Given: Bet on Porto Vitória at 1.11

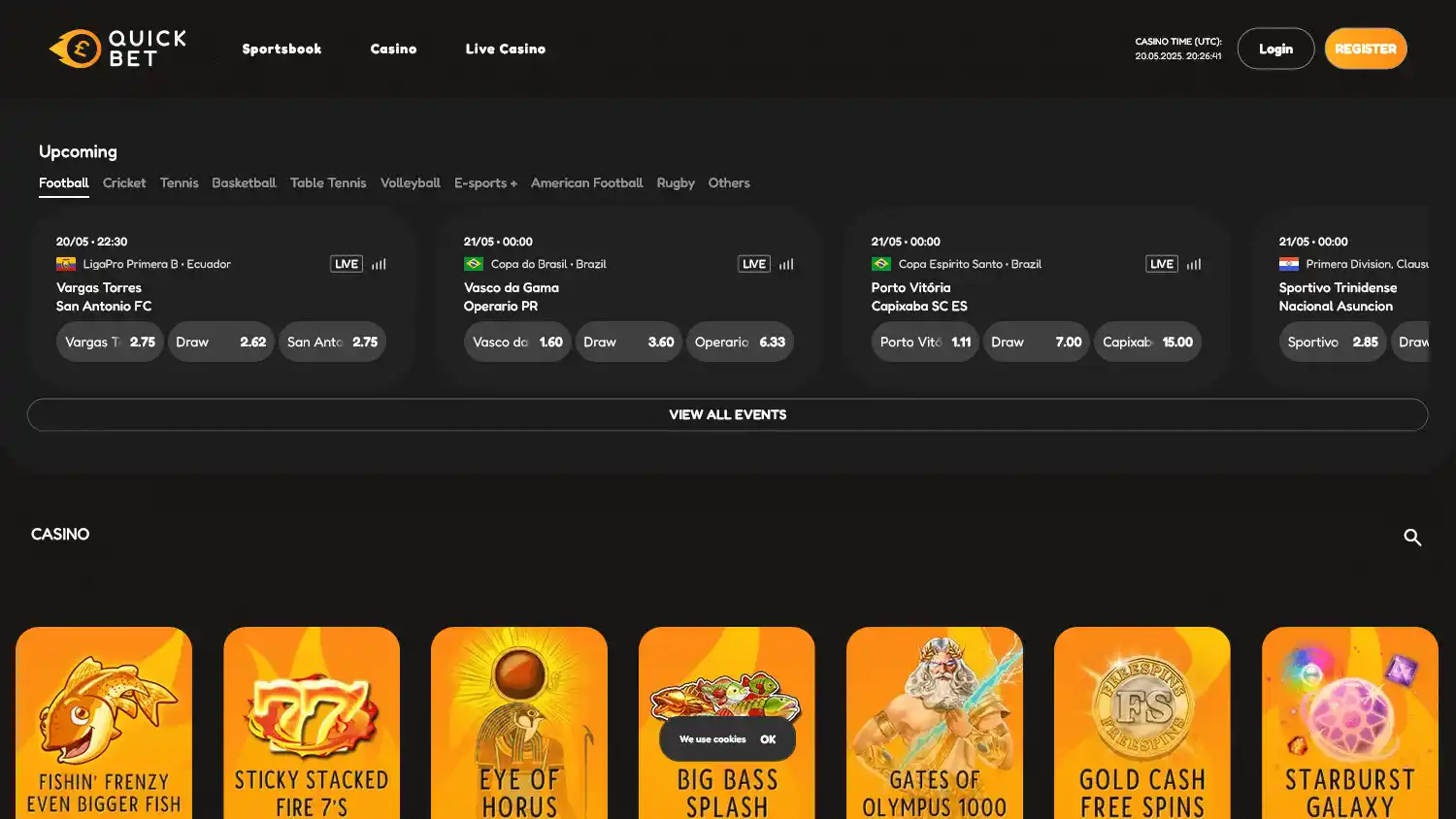Looking at the screenshot, I should coord(925,342).
